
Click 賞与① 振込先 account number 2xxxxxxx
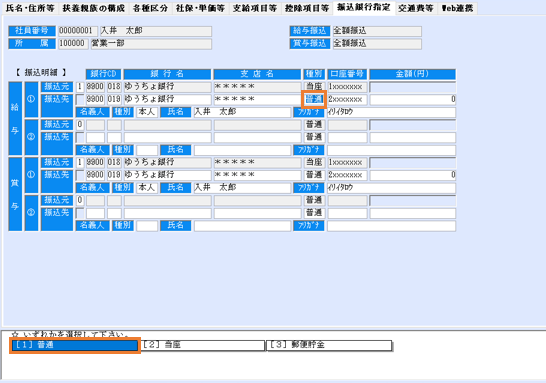tap(347, 175)
